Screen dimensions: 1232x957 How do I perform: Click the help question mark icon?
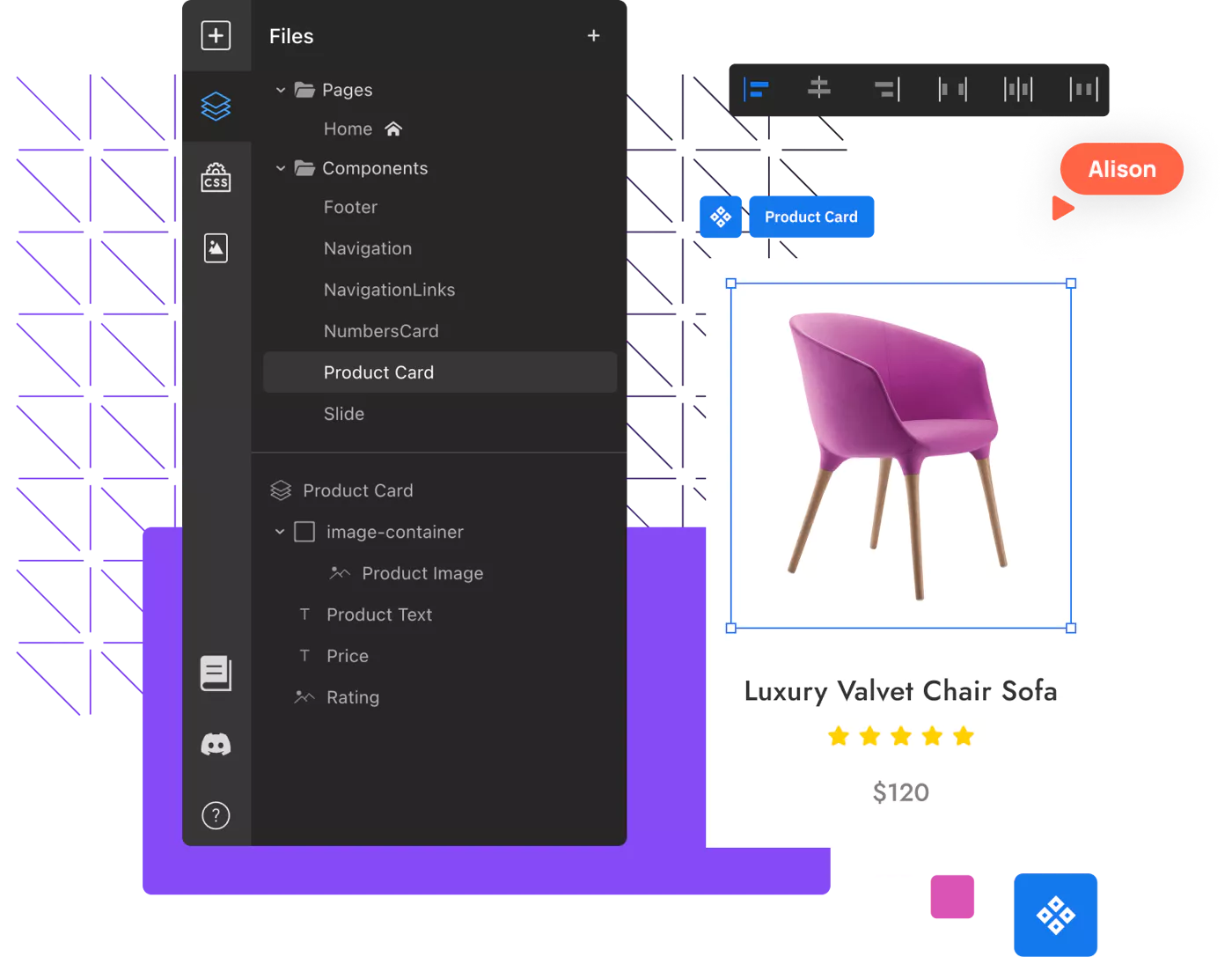pos(216,815)
